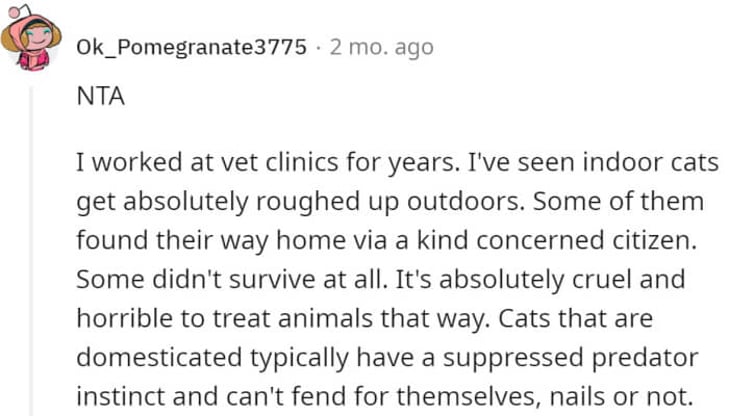Screen dimensions: 729x416
Task: Click the sentence 'Some didn't survive at all'
Action: click(x=231, y=280)
